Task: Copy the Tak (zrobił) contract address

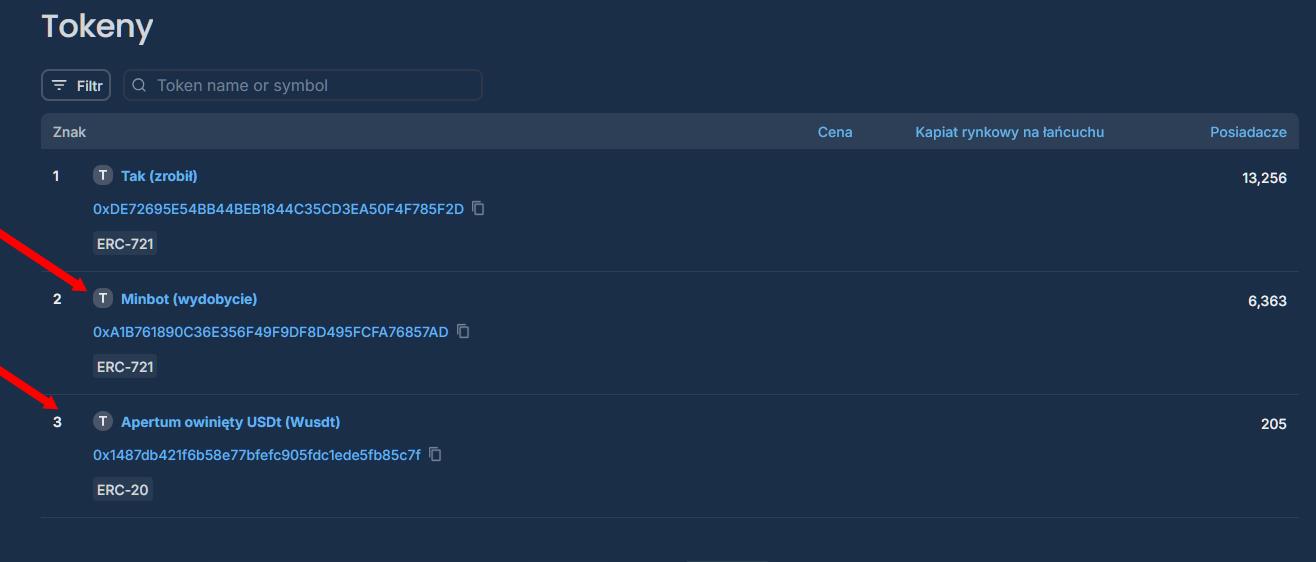Action: tap(478, 208)
